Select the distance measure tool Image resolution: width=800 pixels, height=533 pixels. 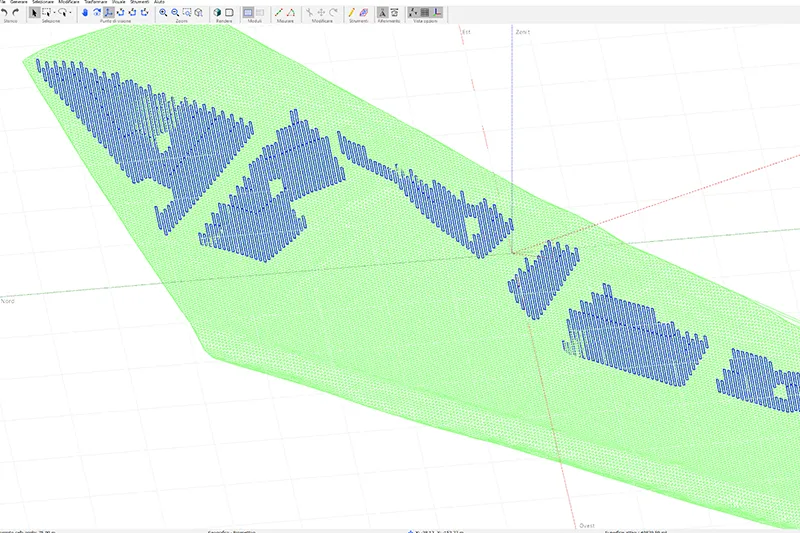click(279, 12)
